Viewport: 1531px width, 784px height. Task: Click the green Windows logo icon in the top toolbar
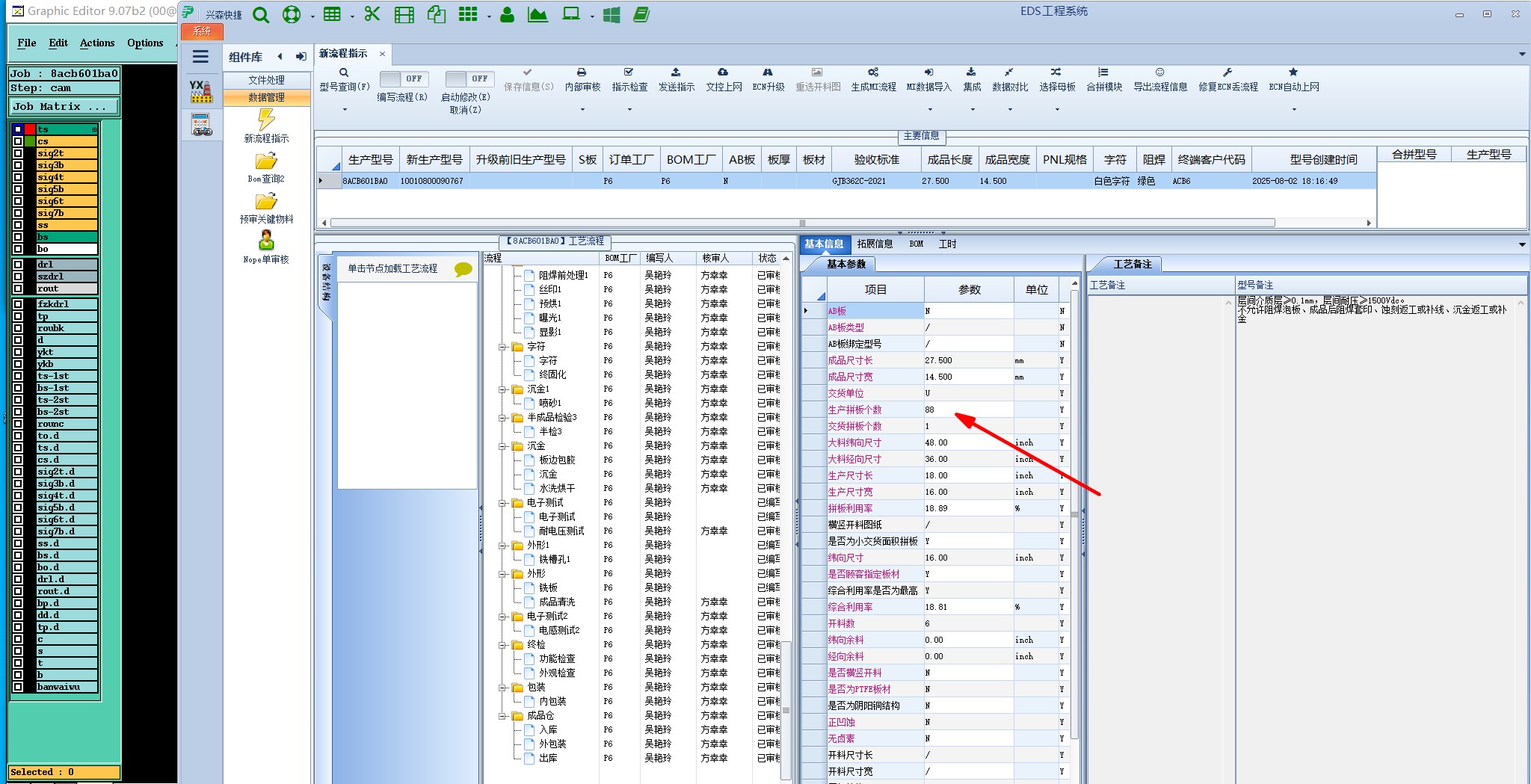pos(612,15)
